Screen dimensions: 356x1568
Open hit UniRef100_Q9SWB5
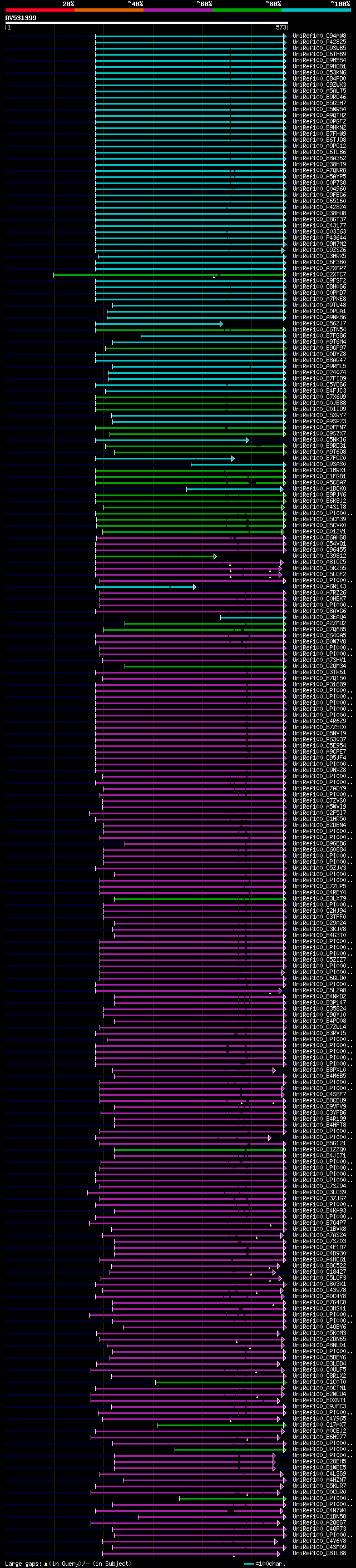(319, 48)
